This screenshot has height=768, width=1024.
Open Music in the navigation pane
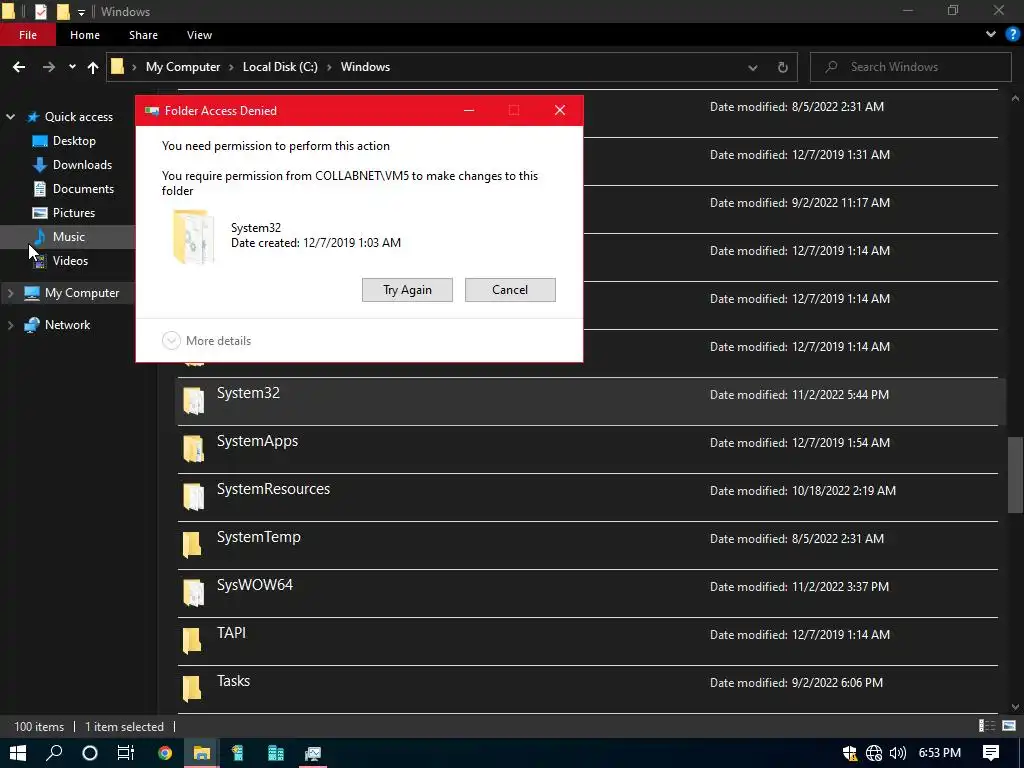(x=69, y=237)
